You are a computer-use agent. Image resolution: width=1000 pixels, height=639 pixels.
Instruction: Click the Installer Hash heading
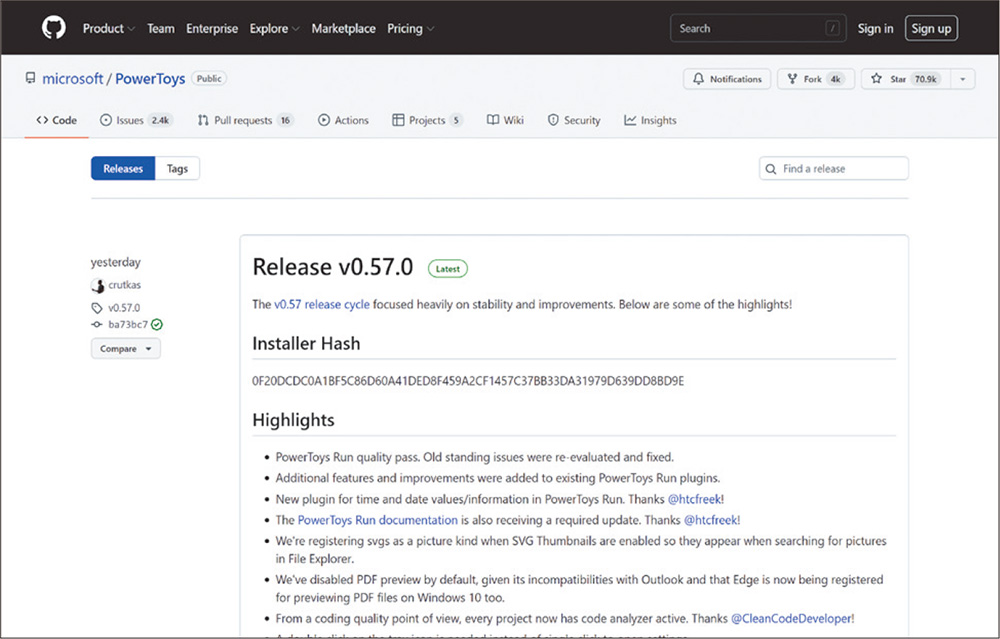[306, 343]
